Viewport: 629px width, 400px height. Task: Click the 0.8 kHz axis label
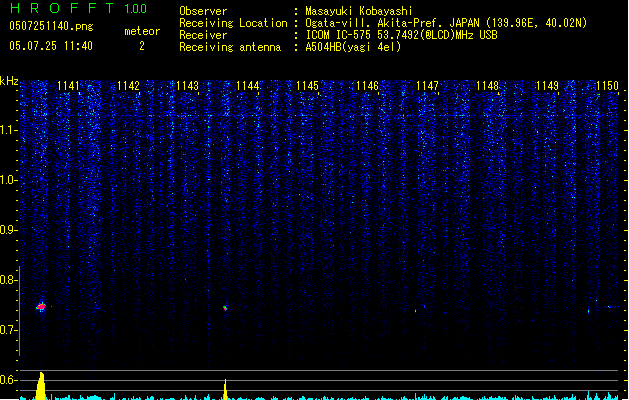click(9, 280)
